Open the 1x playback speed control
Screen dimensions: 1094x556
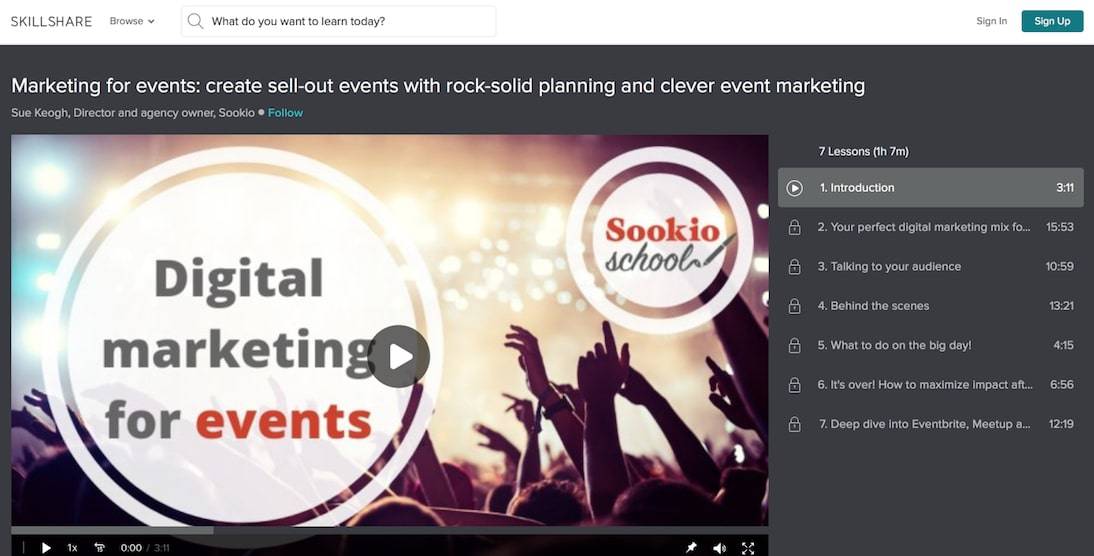72,548
